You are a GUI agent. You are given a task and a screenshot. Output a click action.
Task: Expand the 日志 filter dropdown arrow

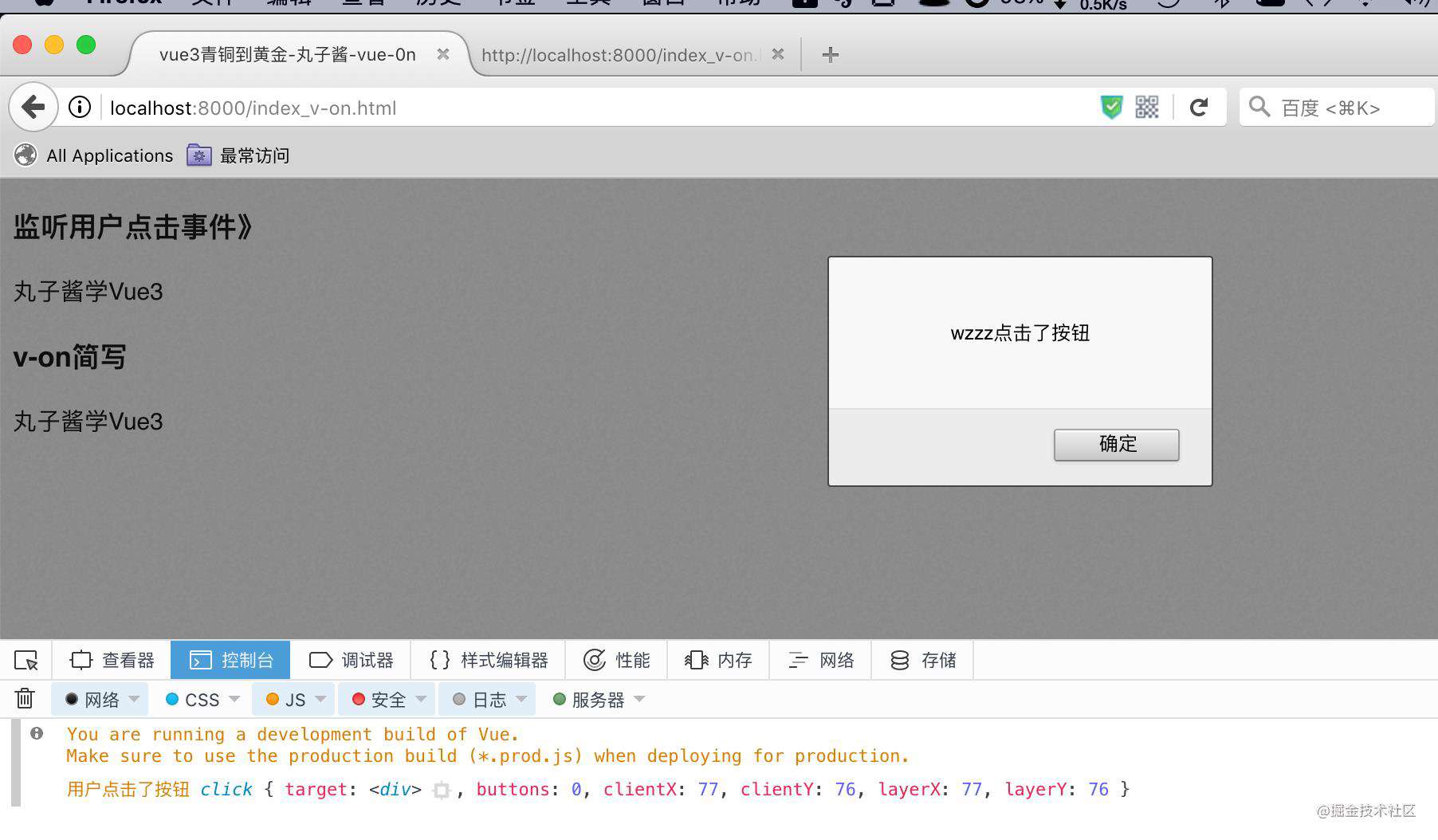coord(521,699)
